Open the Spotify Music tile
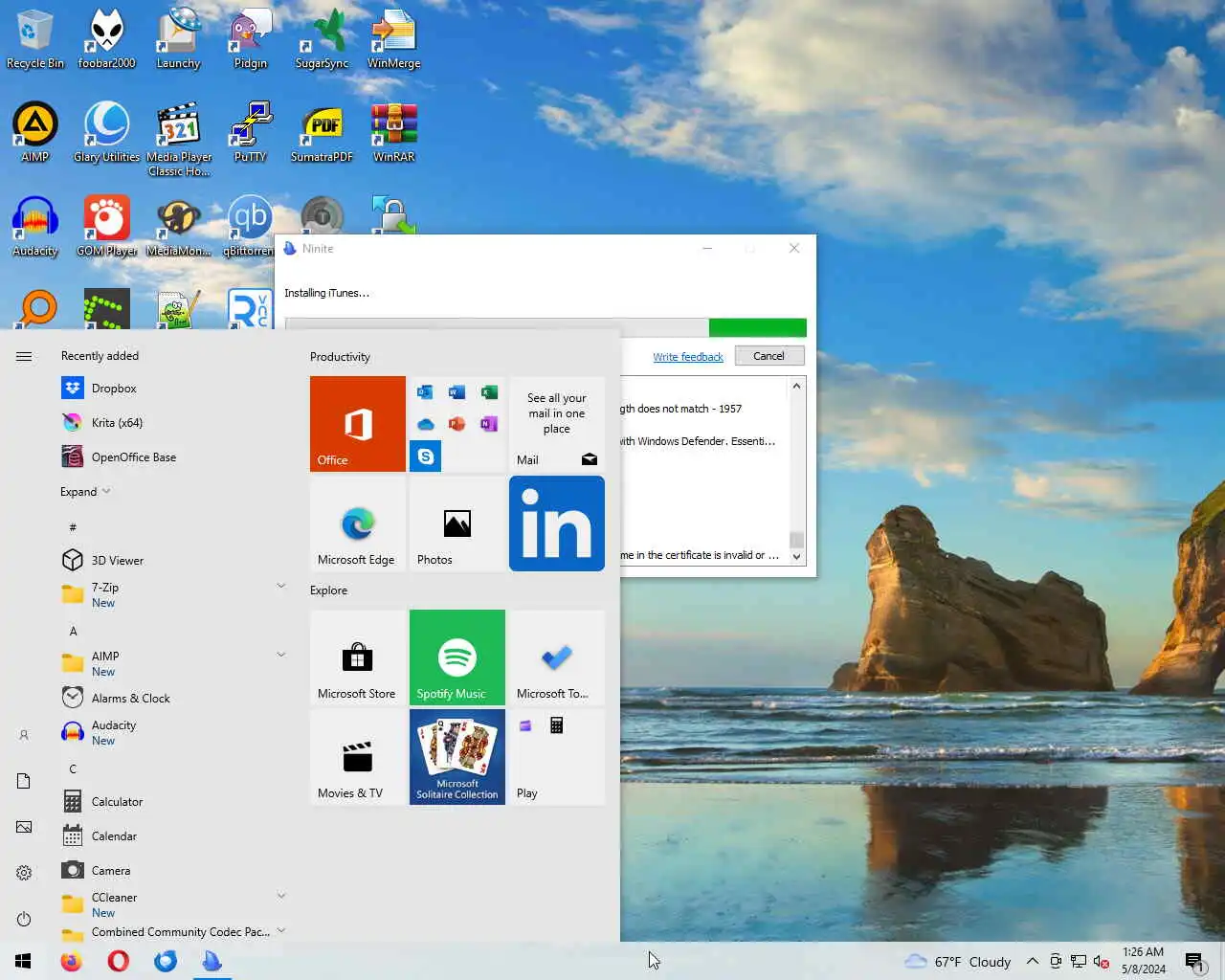 [457, 657]
